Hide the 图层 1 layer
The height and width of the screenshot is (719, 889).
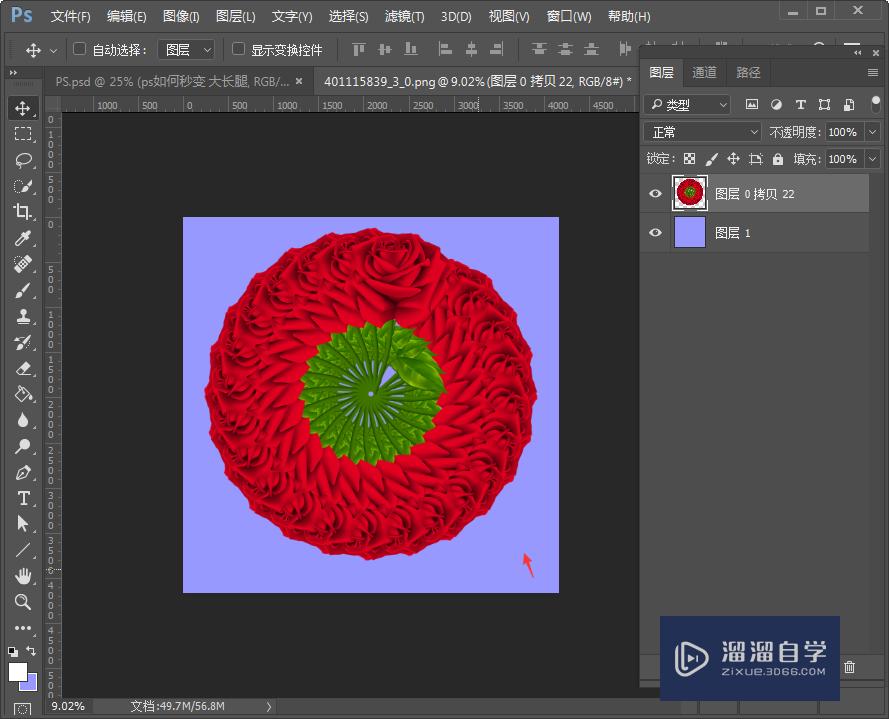(x=656, y=233)
